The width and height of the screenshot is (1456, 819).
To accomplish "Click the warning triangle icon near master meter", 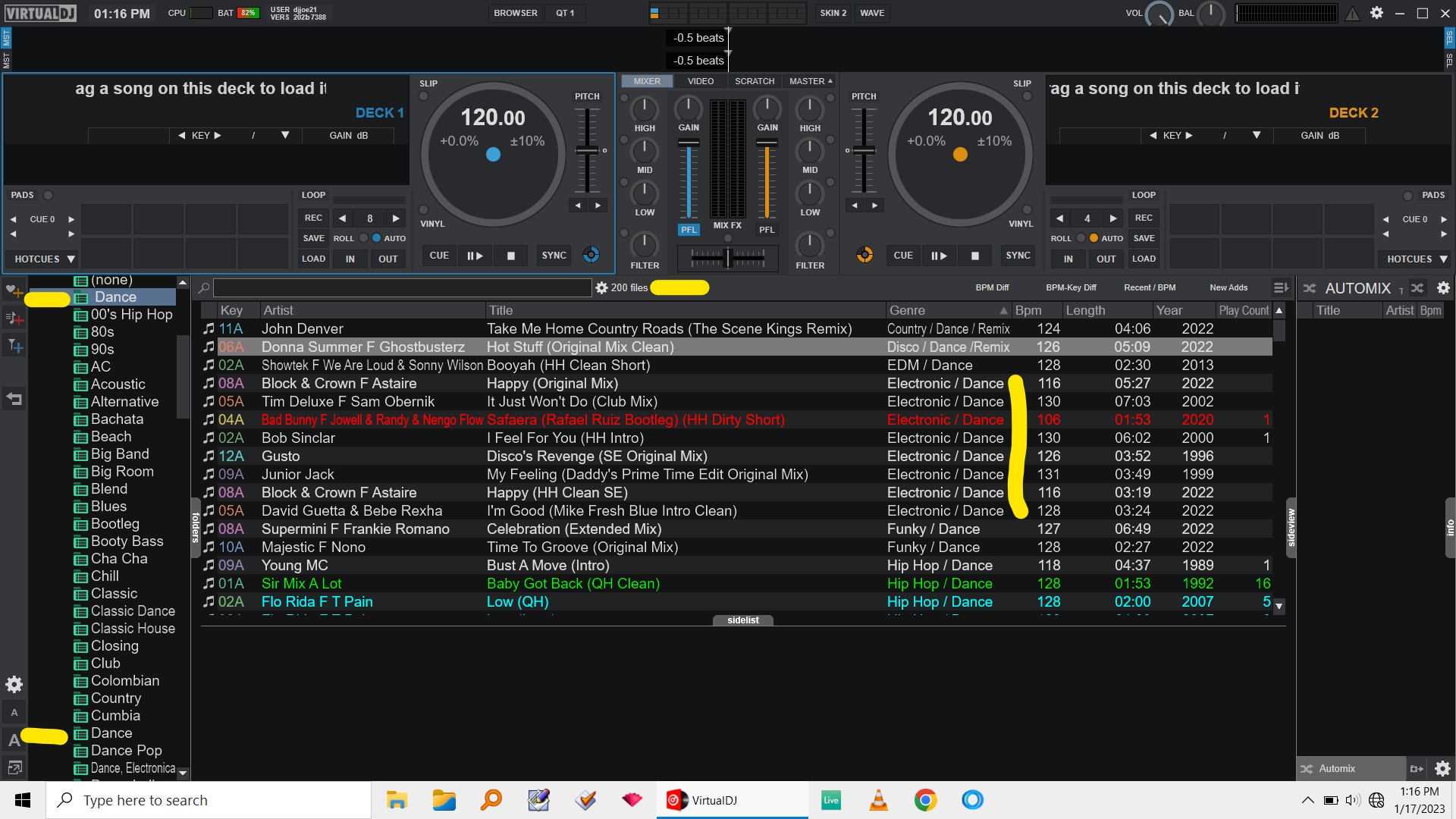I will 1352,14.
